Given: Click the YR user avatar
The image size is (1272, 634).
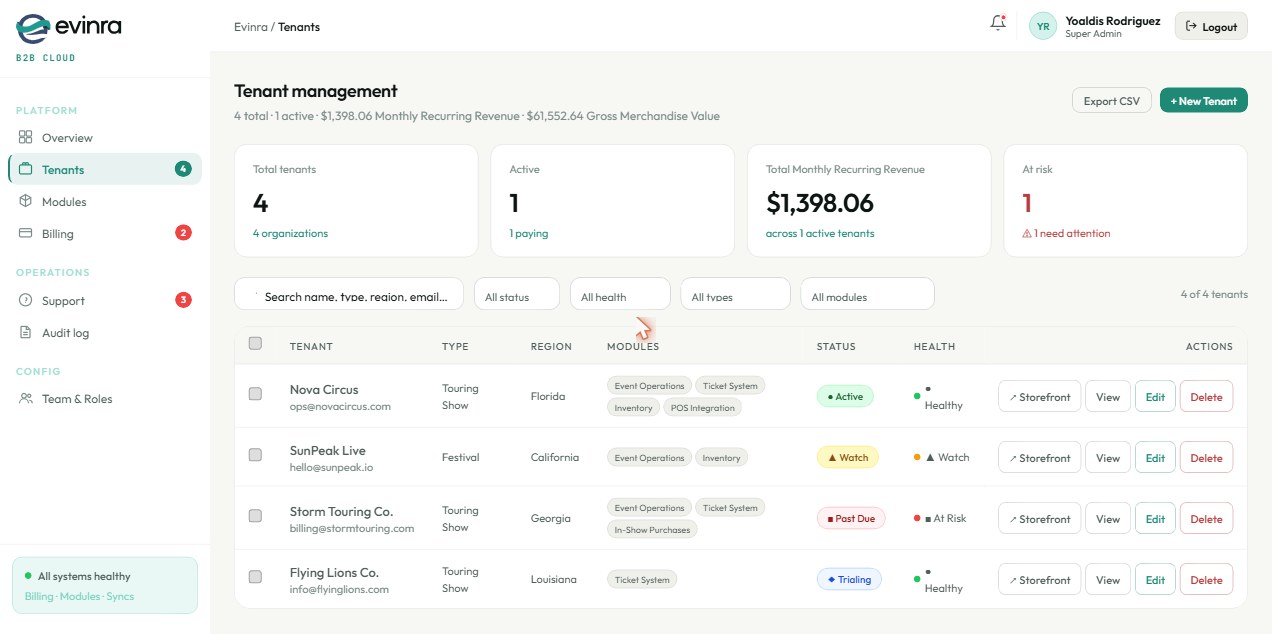Looking at the screenshot, I should pyautogui.click(x=1043, y=27).
